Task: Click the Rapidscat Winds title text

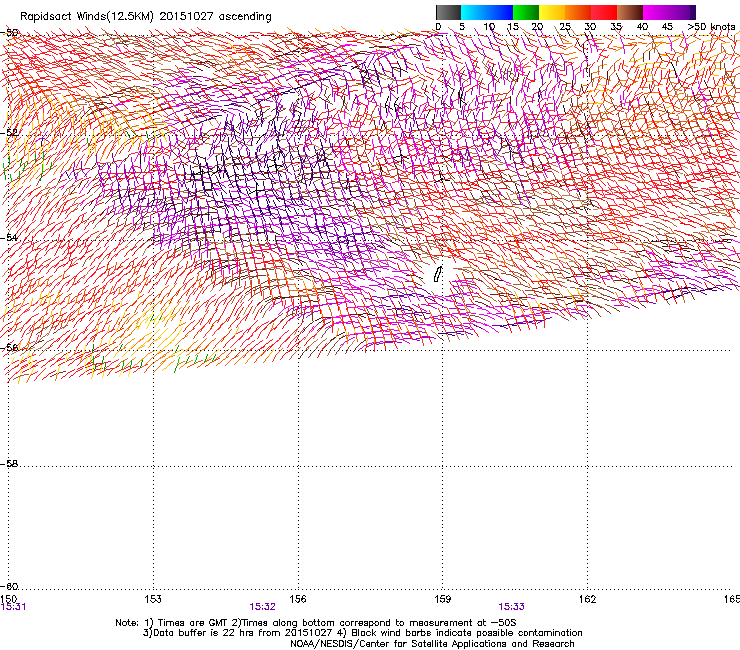Action: [x=145, y=17]
